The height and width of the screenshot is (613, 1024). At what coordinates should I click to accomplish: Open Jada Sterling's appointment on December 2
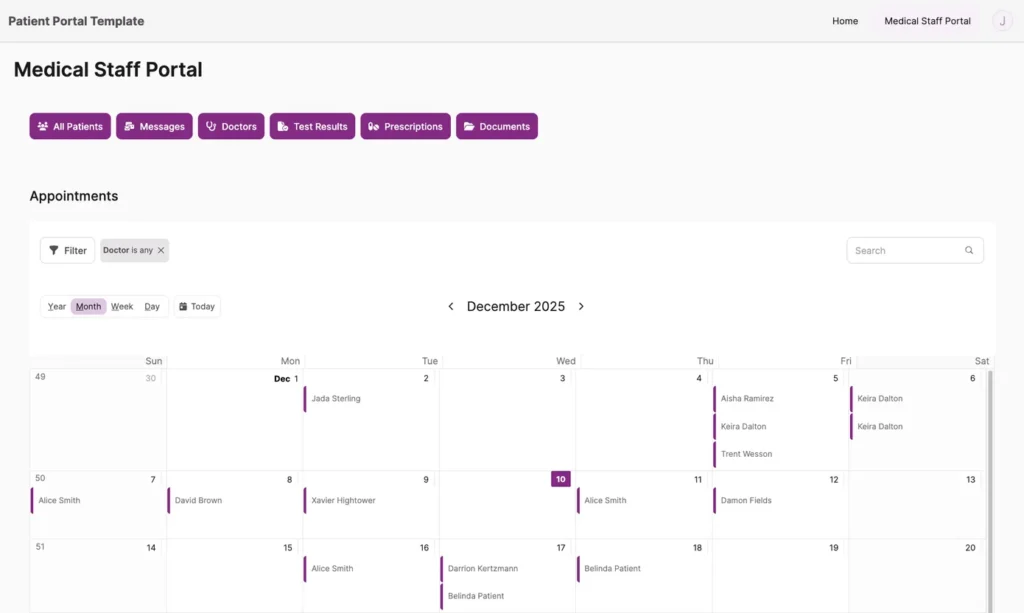336,399
